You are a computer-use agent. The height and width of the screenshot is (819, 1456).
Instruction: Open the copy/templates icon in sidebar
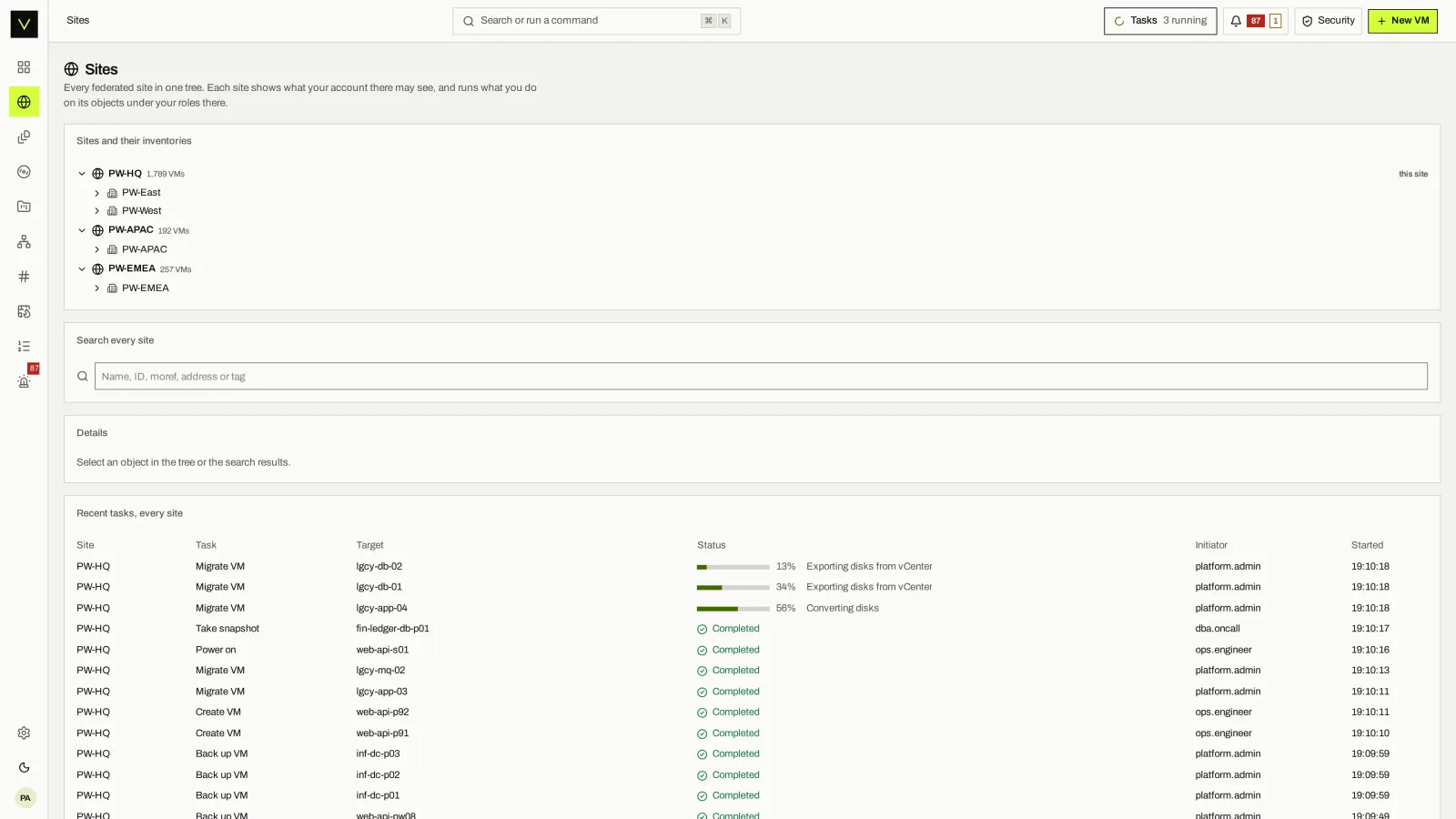[x=24, y=136]
